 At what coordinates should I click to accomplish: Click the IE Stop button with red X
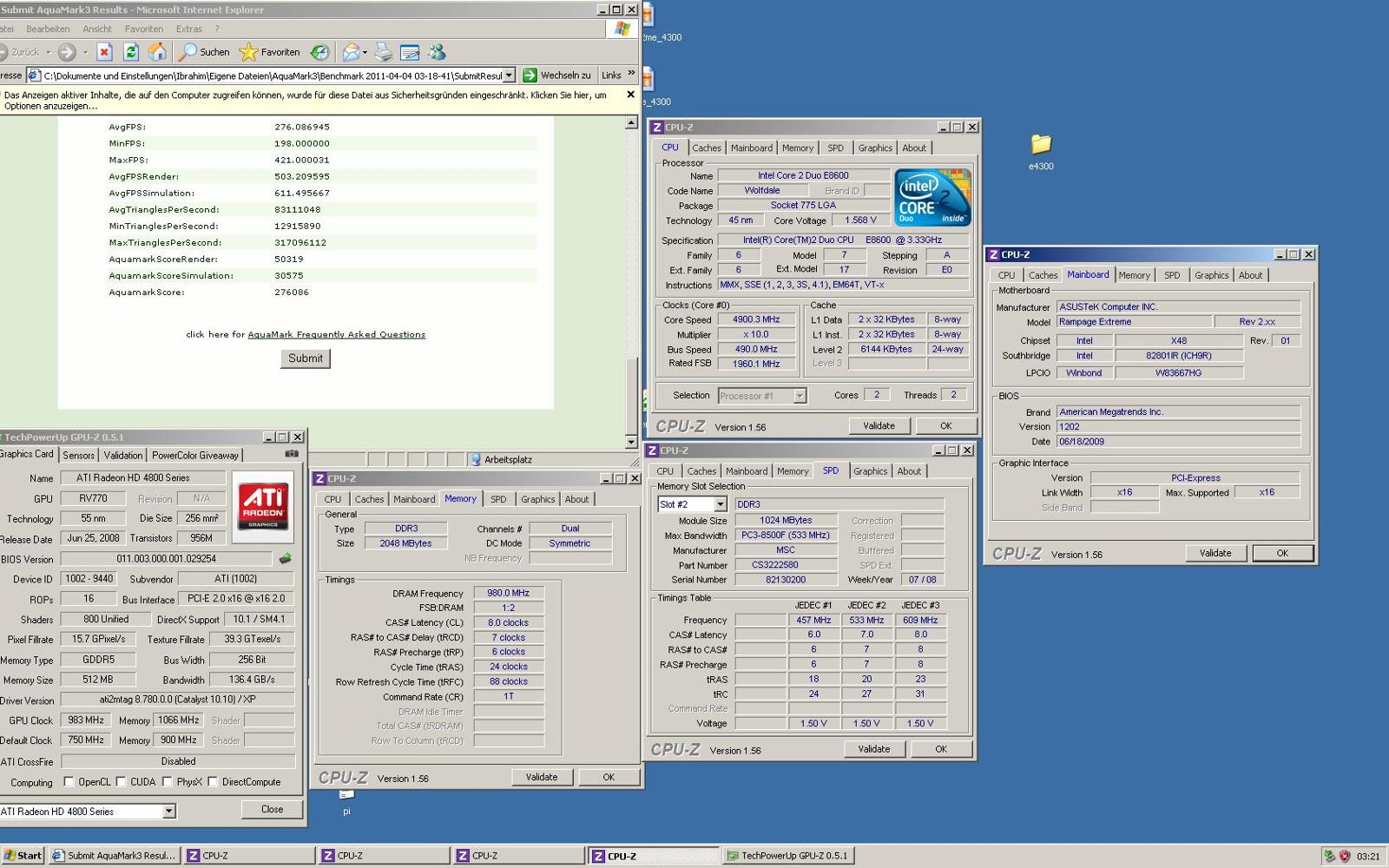point(104,52)
